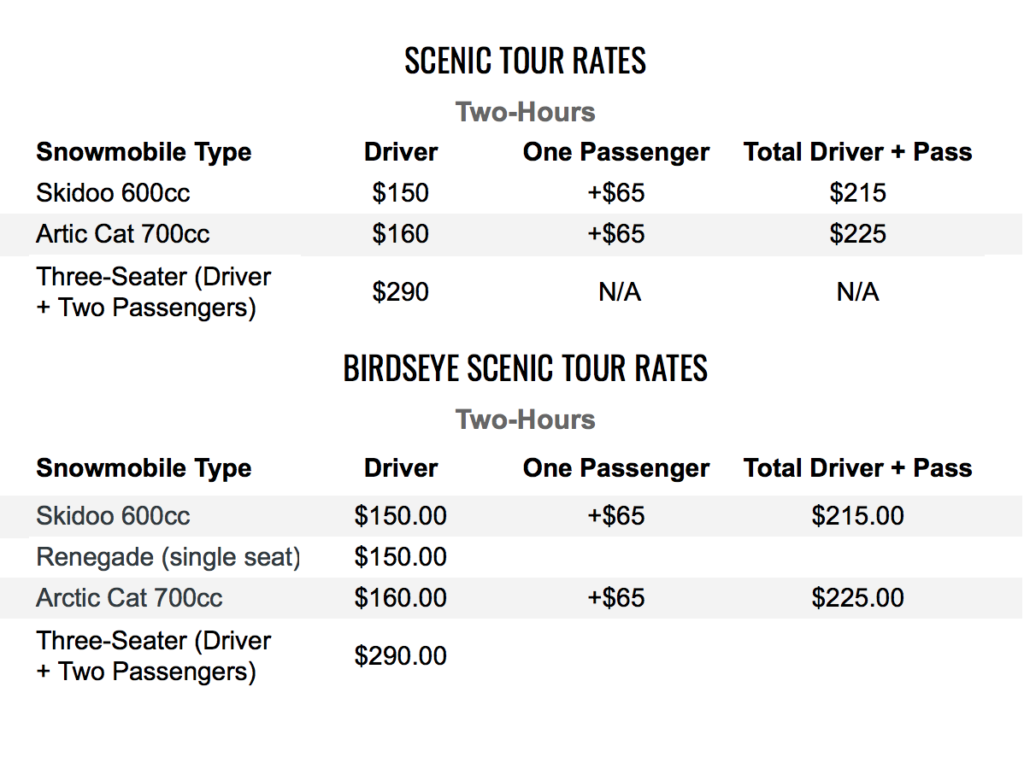Click the $225 total for Artic Cat

(x=857, y=234)
